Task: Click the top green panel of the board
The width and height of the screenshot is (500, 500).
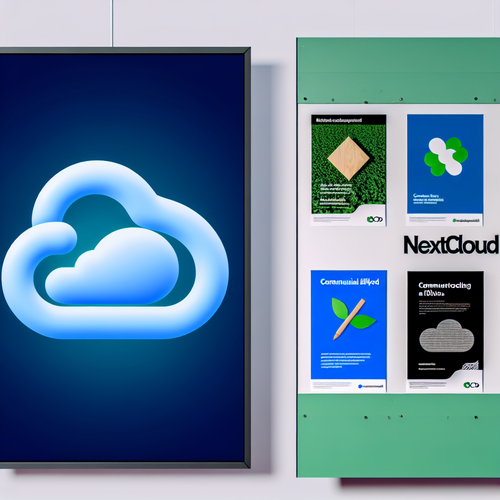Action: click(398, 71)
